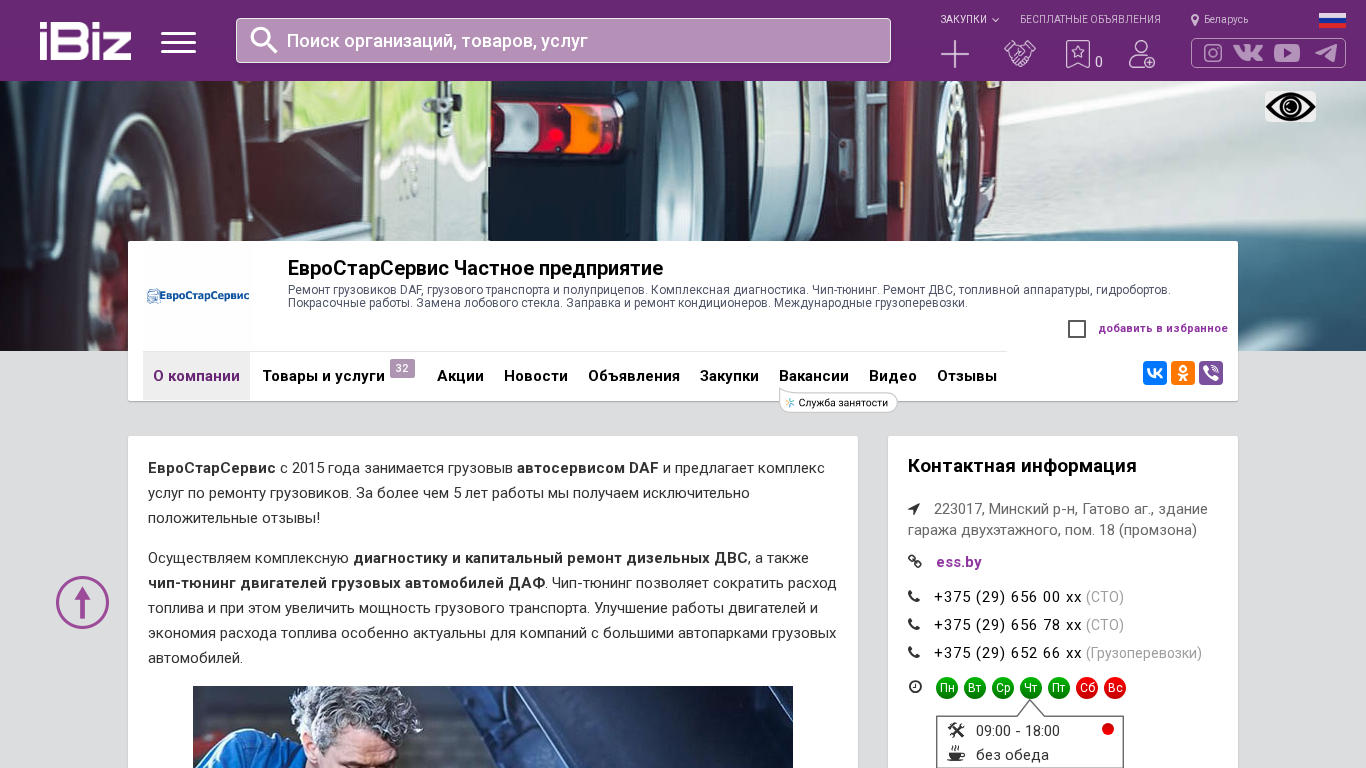Open the Telegram icon in header

[1326, 53]
